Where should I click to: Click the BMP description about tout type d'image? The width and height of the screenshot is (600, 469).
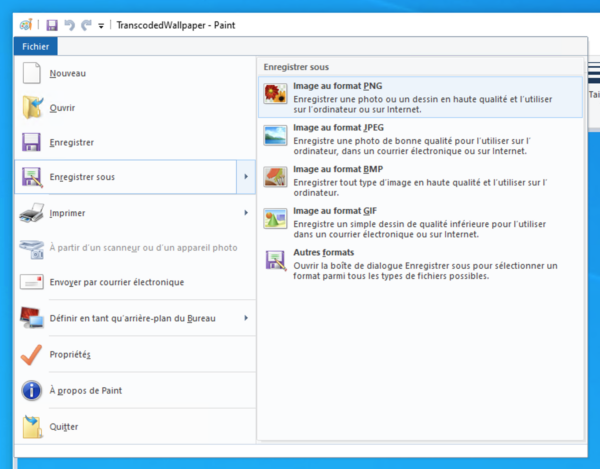click(420, 187)
